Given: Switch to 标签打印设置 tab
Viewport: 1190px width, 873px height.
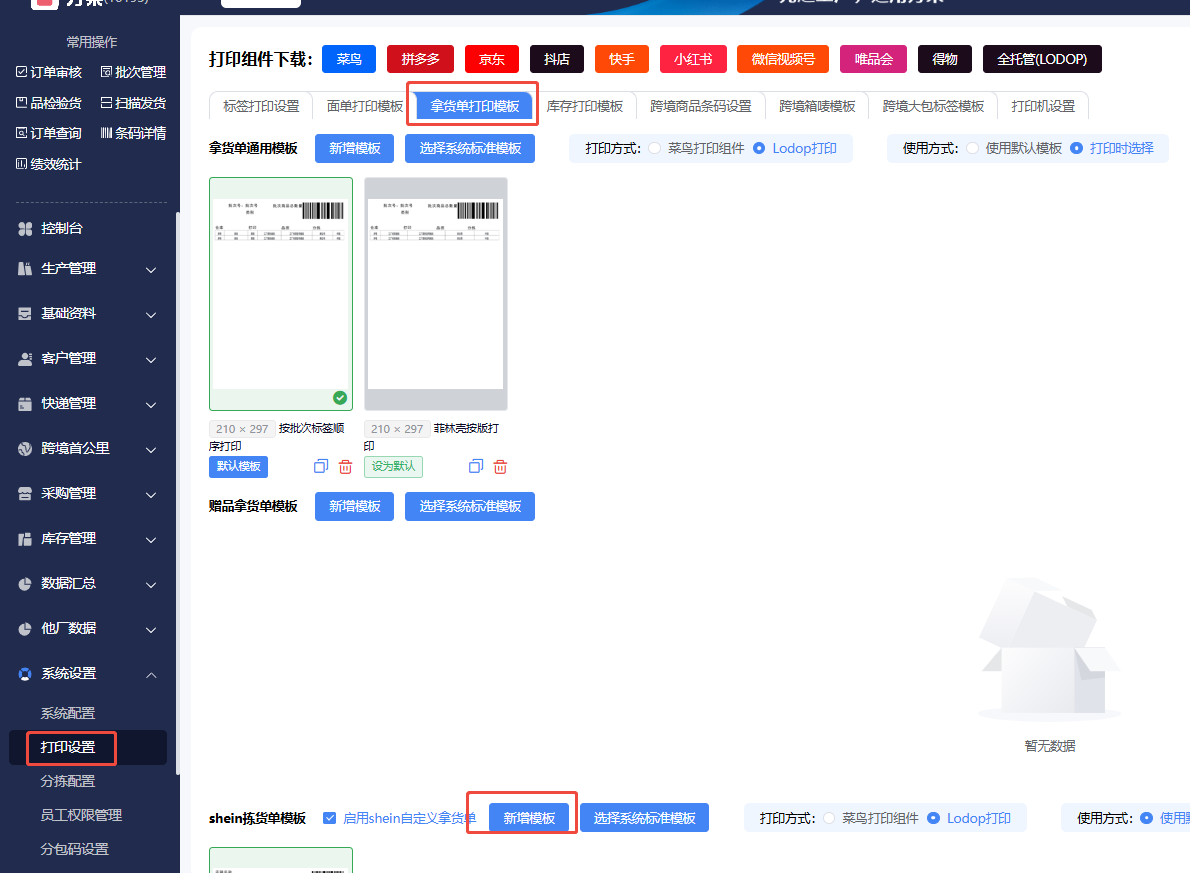Looking at the screenshot, I should [261, 106].
